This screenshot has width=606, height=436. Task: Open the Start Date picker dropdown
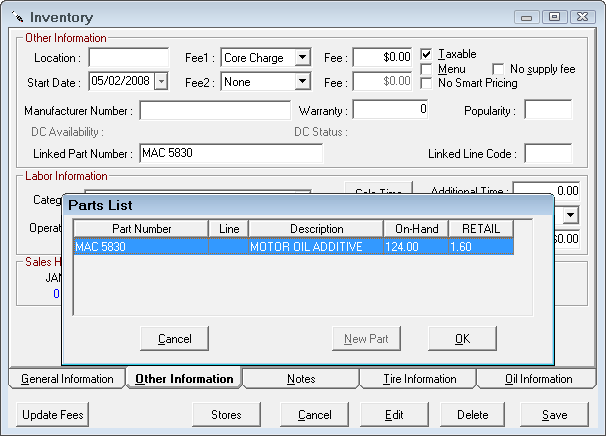click(162, 81)
